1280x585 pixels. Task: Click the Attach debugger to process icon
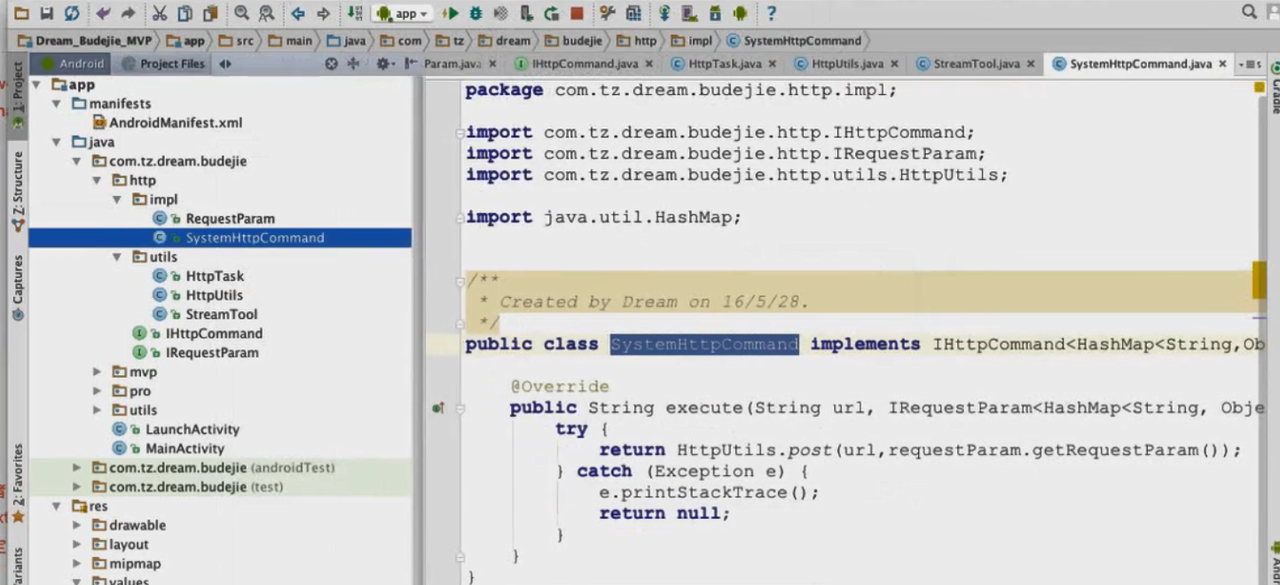pyautogui.click(x=527, y=14)
